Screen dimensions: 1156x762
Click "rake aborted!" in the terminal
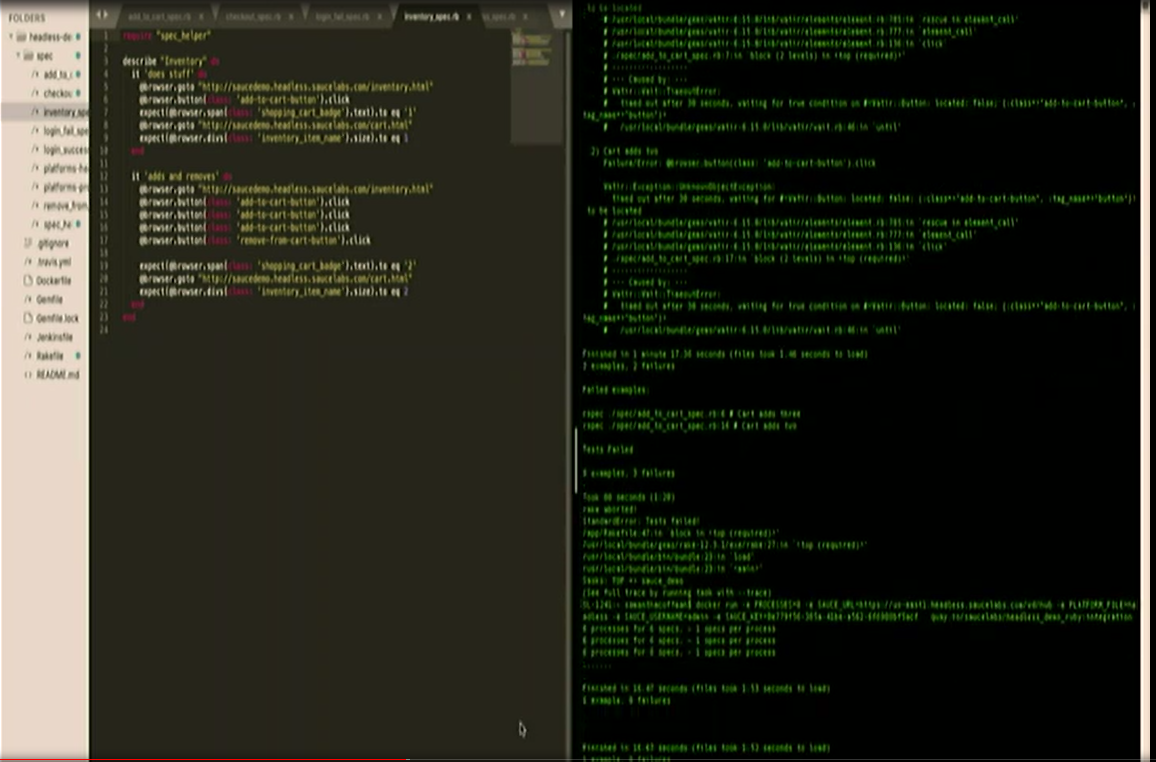click(x=609, y=508)
